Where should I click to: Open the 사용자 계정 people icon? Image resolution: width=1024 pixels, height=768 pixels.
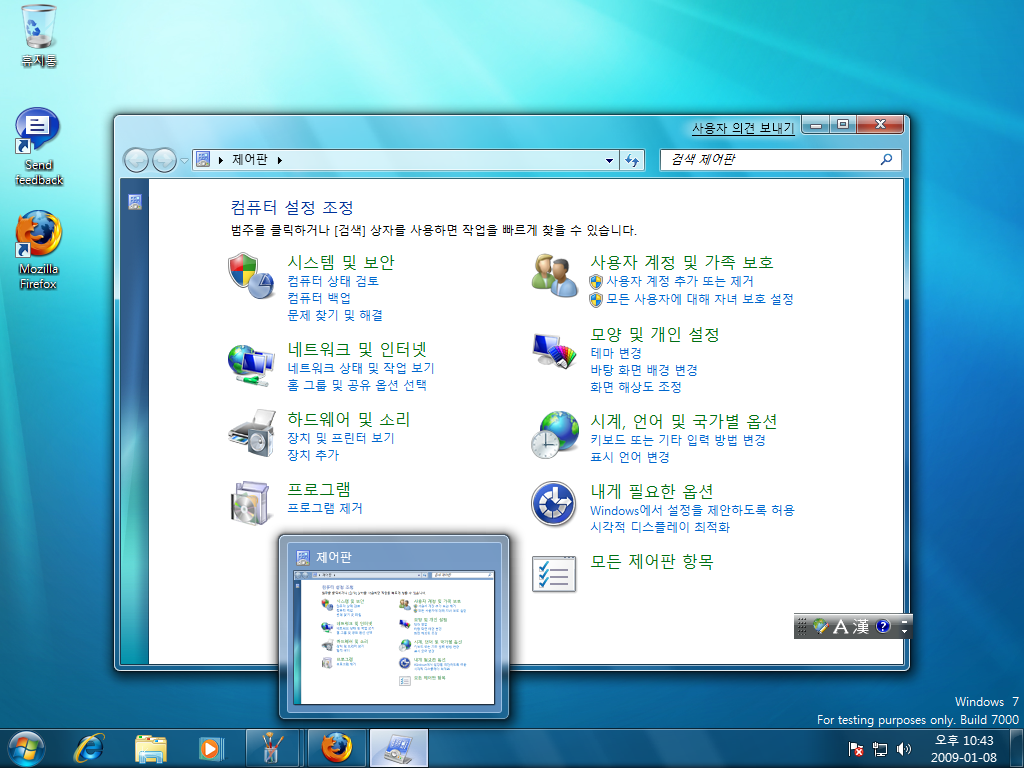pos(554,276)
